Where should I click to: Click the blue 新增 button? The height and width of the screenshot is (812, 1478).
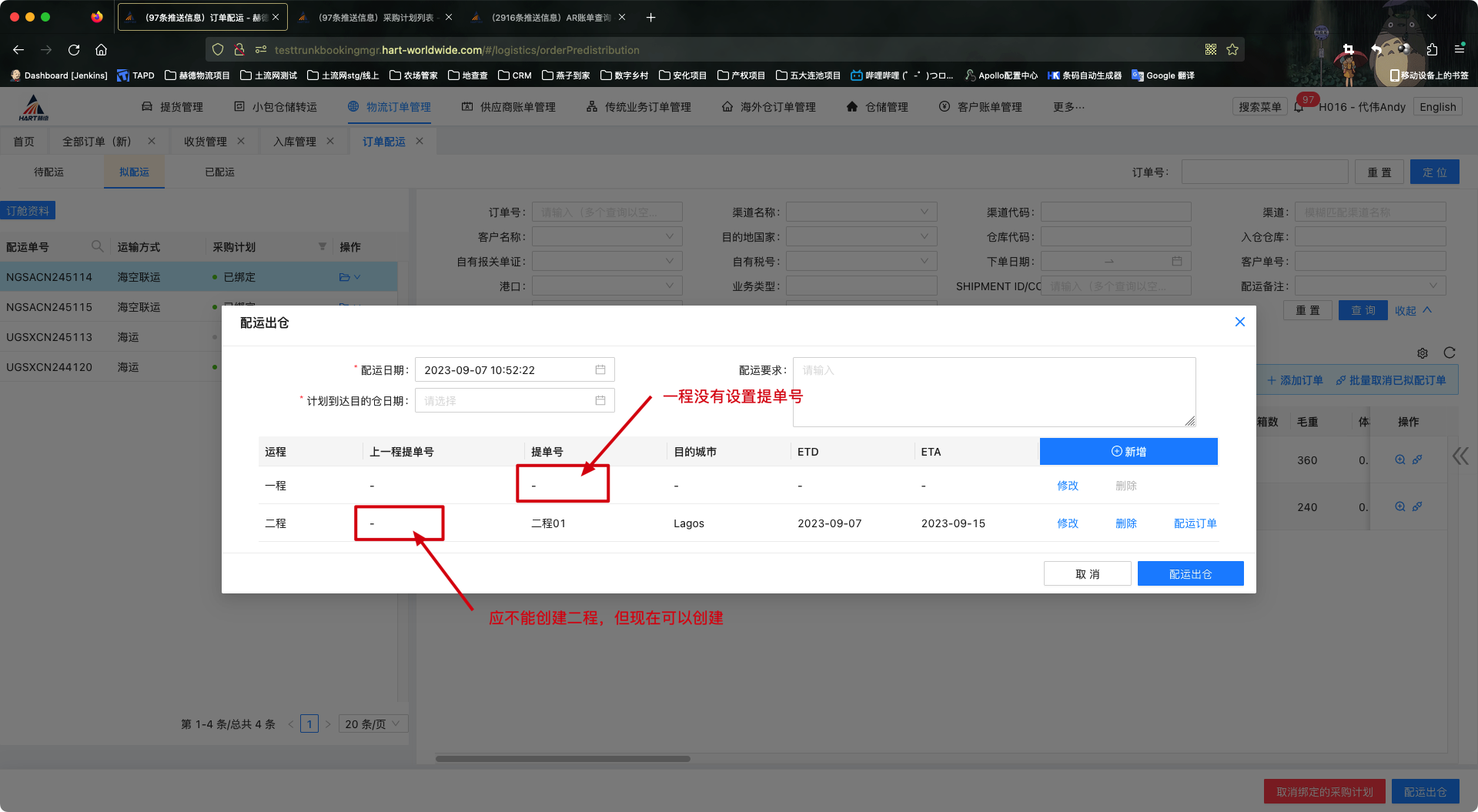tap(1128, 452)
